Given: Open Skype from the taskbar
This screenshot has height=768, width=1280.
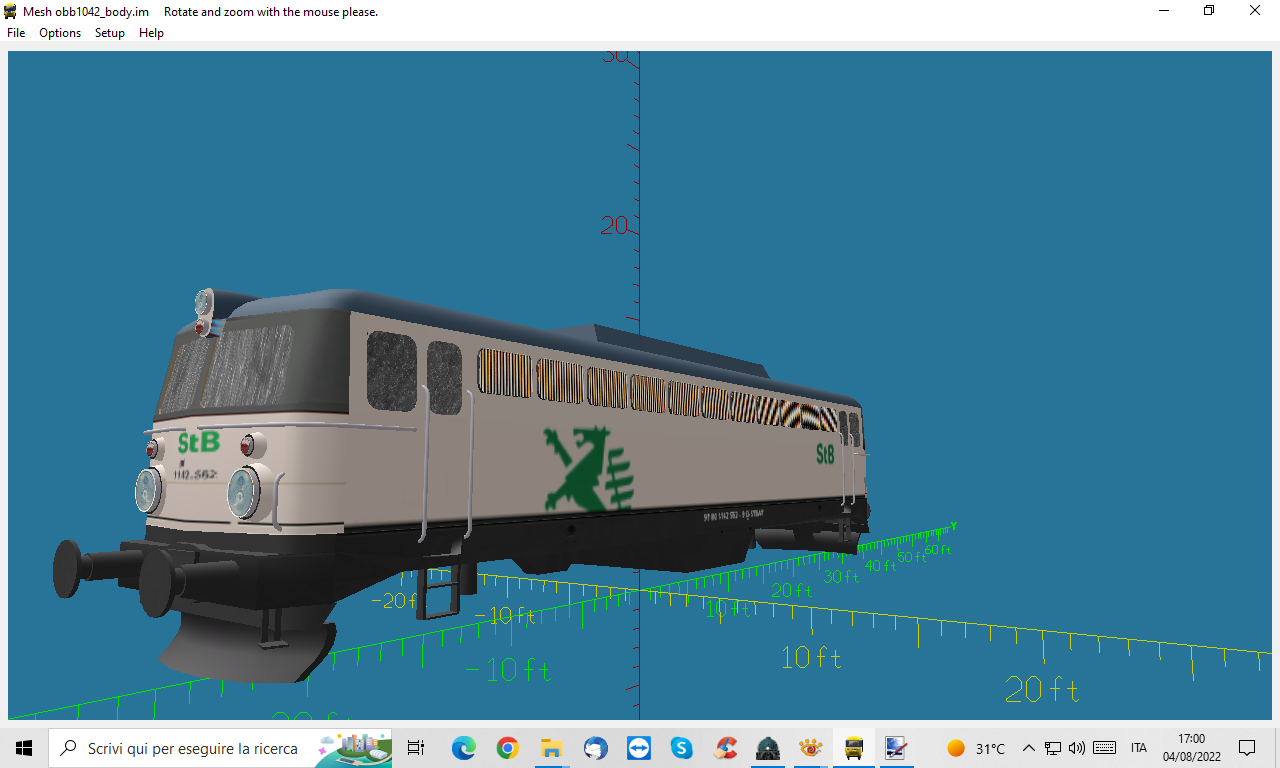Looking at the screenshot, I should point(682,748).
